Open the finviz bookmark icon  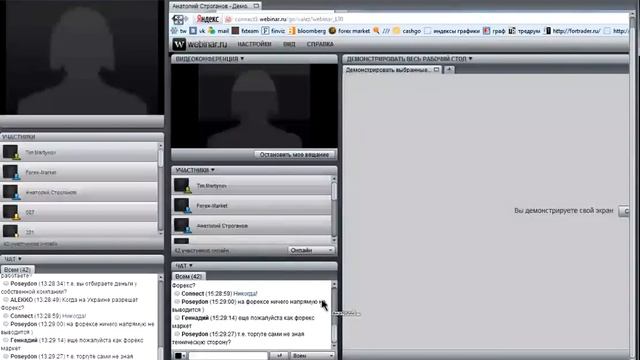[265, 31]
